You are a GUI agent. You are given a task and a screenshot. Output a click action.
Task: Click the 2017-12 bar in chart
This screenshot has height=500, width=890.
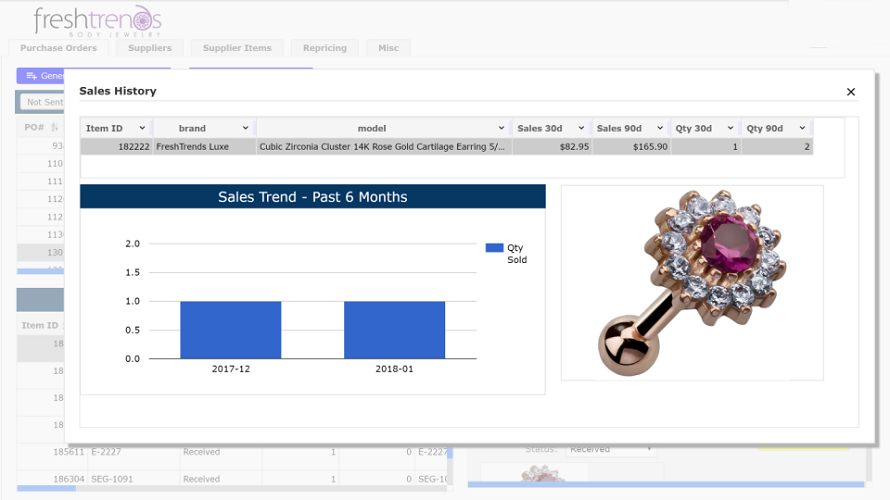[231, 329]
